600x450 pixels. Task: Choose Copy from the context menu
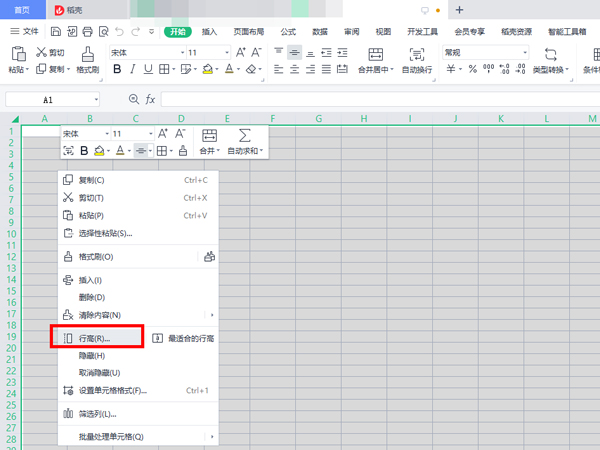(x=138, y=180)
